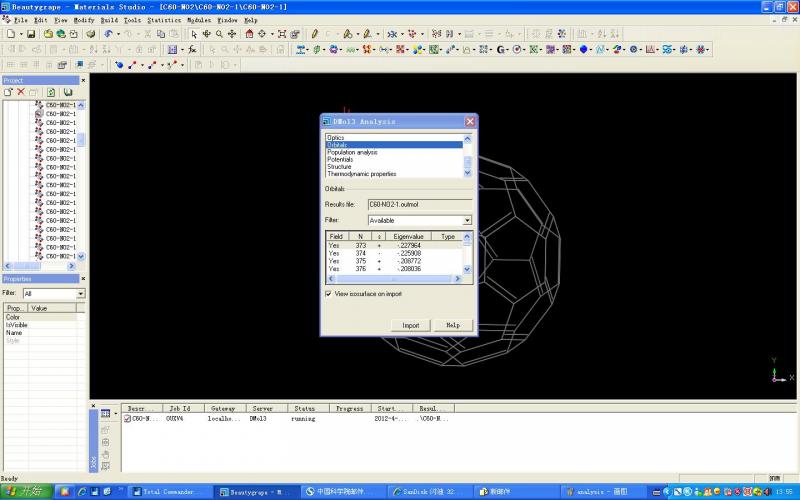Click the Save icon in the toolbar

31,34
